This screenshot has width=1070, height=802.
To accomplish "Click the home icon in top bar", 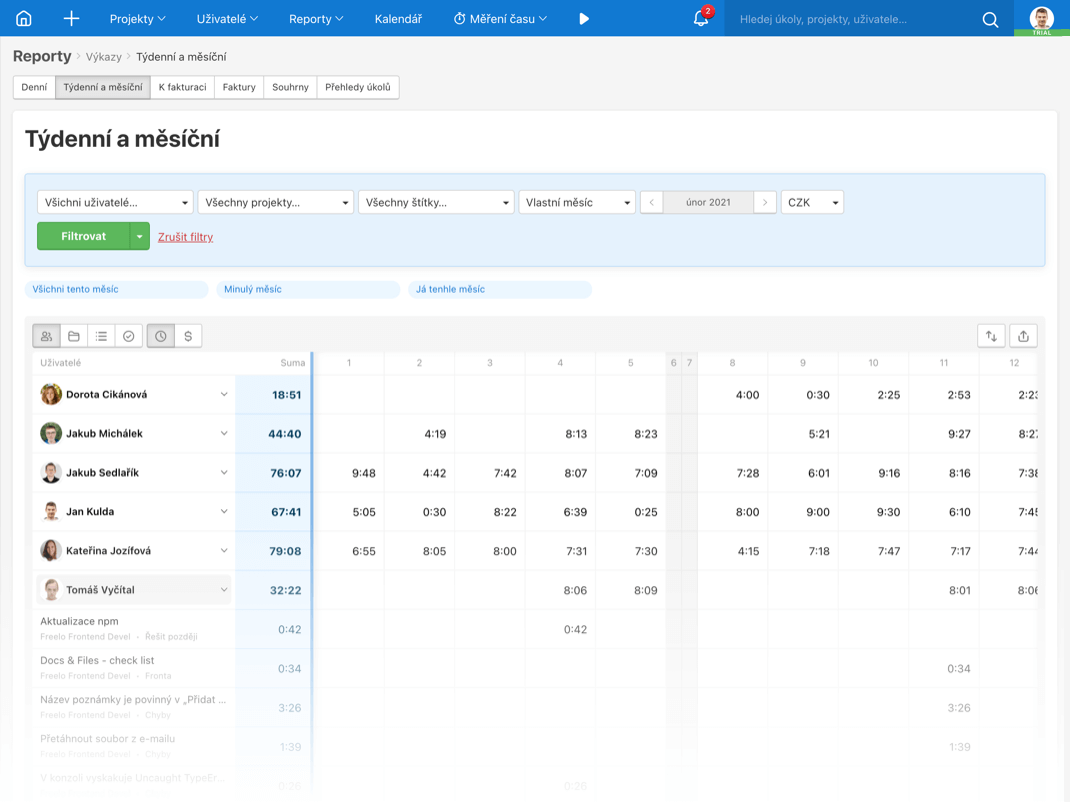I will (24, 18).
